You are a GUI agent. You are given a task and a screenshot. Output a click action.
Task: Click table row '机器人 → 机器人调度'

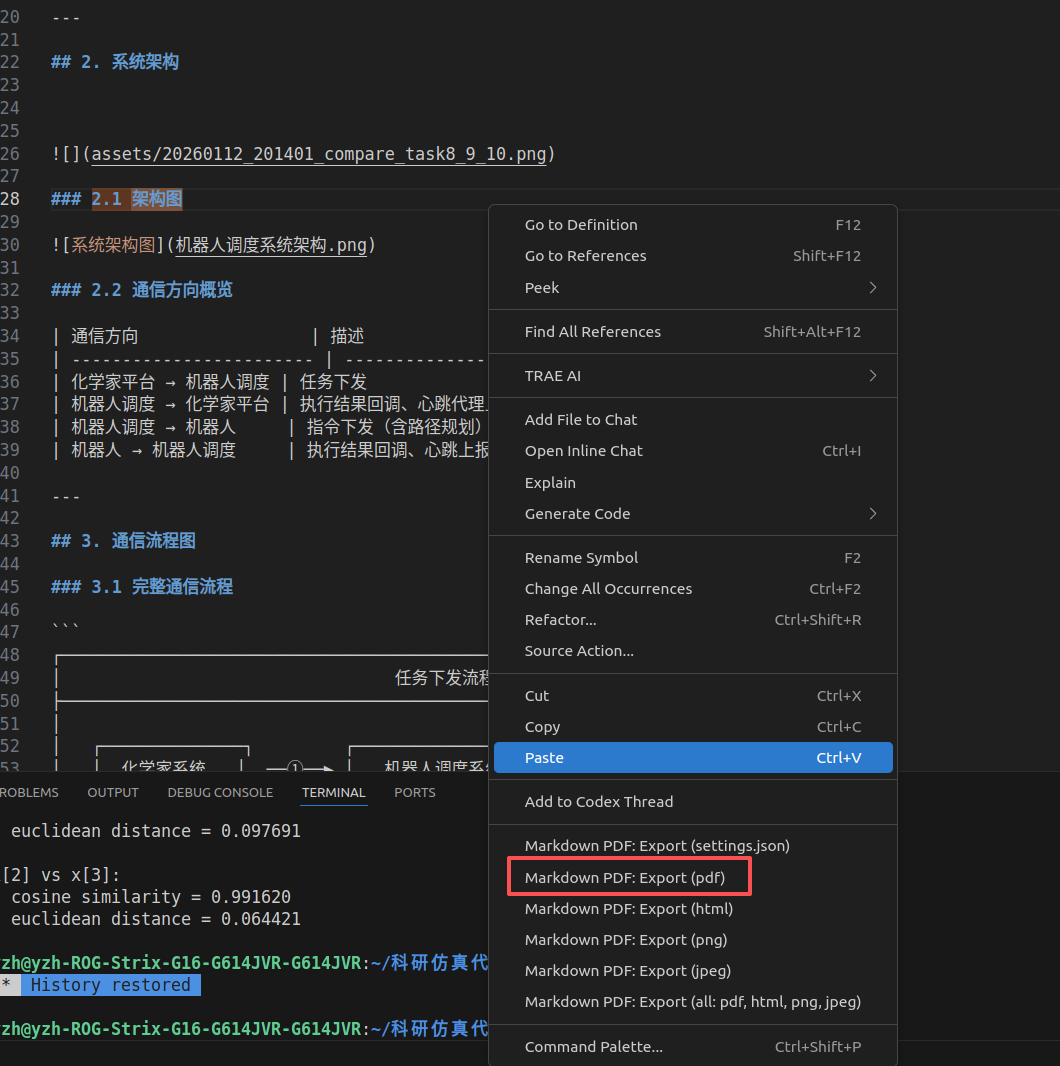click(x=154, y=450)
